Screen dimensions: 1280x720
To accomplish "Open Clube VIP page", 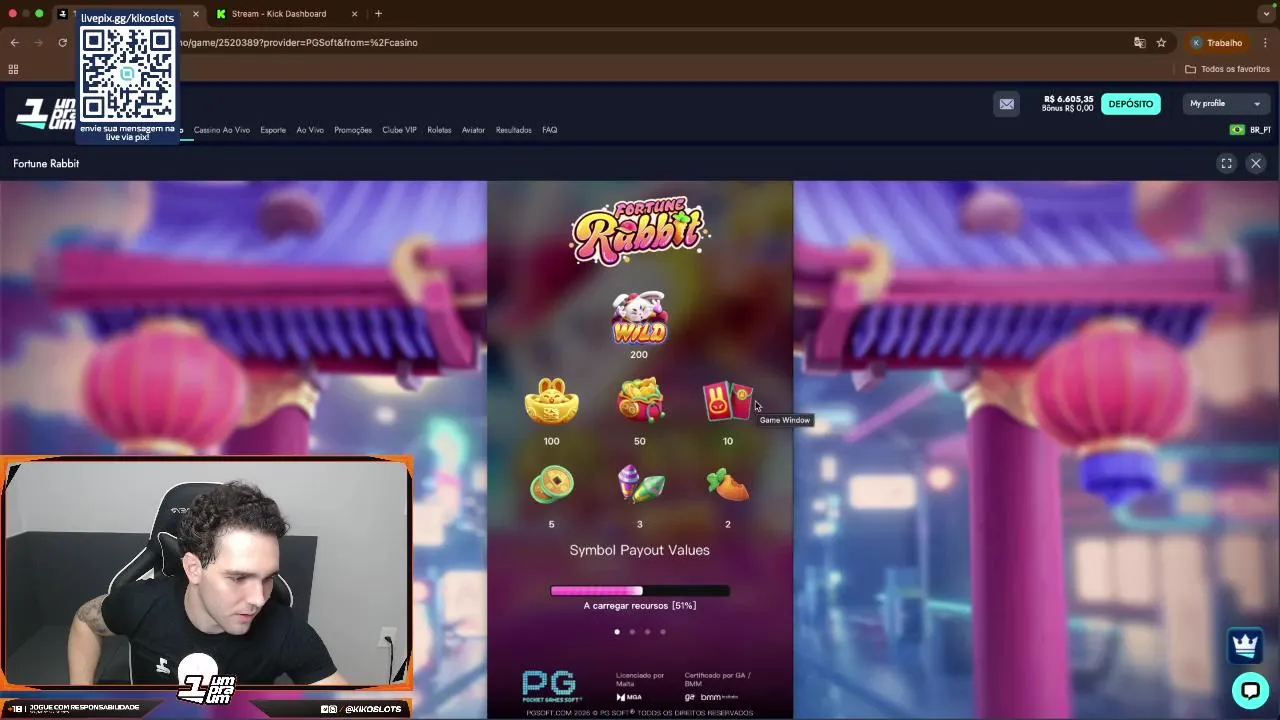I will tap(399, 130).
